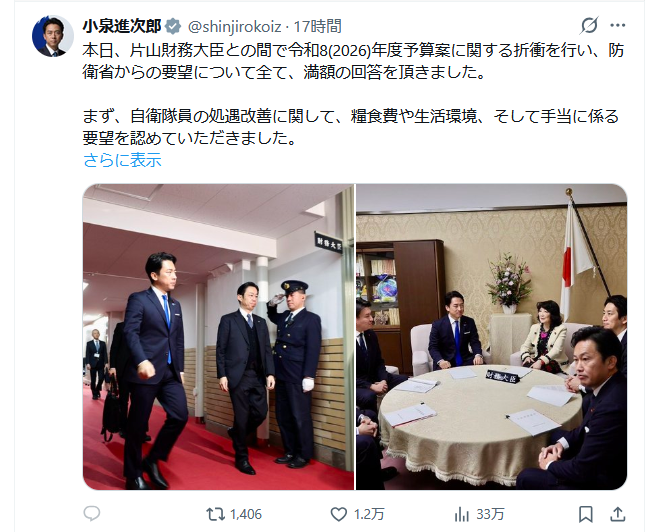Expand post with さらに表示
Image resolution: width=664 pixels, height=532 pixels.
click(x=122, y=160)
